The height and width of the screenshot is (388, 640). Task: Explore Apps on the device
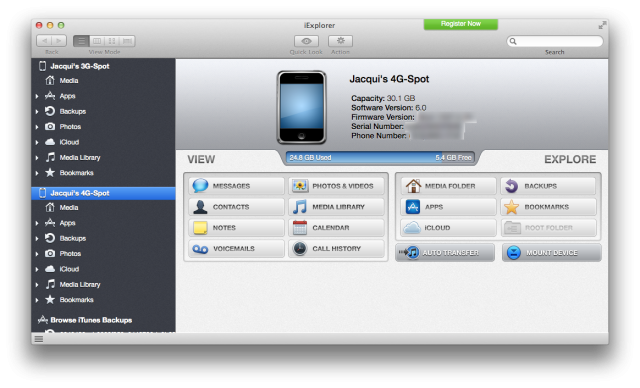click(x=448, y=207)
